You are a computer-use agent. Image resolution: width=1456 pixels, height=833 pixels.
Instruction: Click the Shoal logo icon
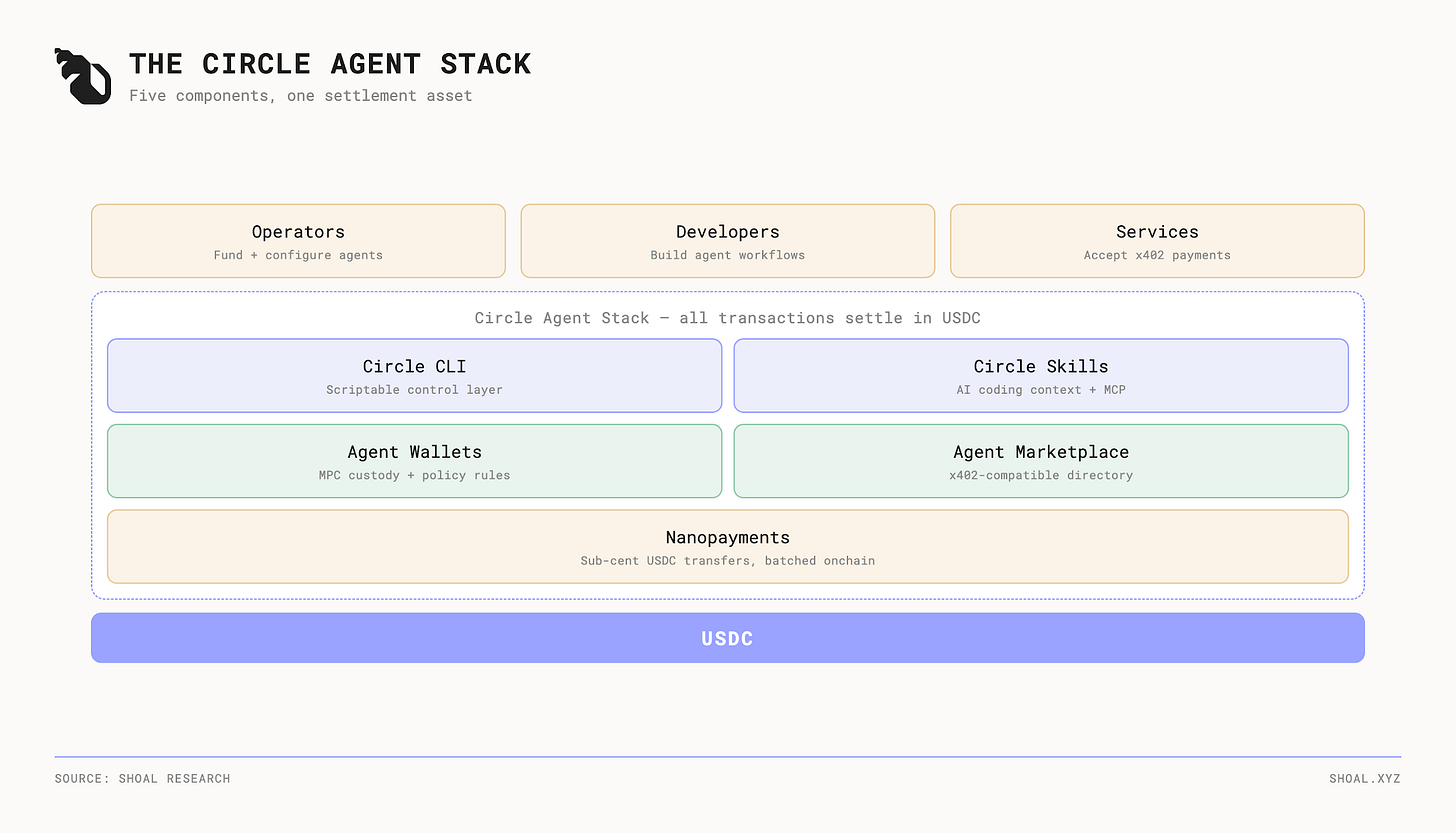(83, 76)
